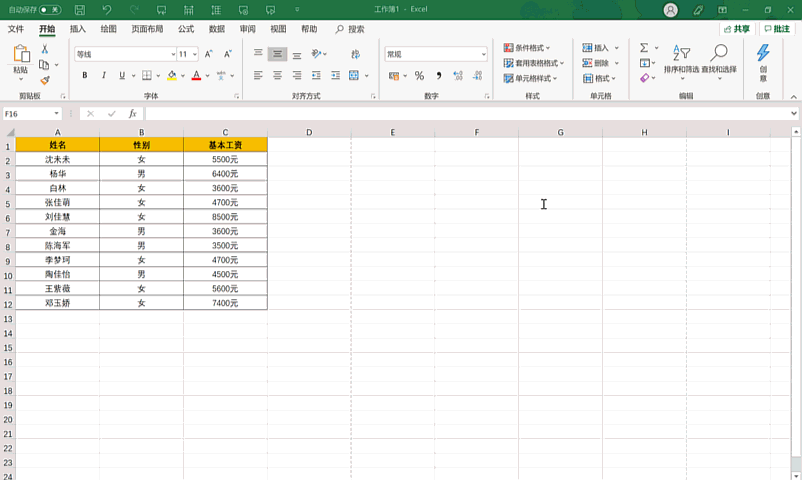Image resolution: width=802 pixels, height=480 pixels.
Task: Align text to top
Action: coord(258,54)
